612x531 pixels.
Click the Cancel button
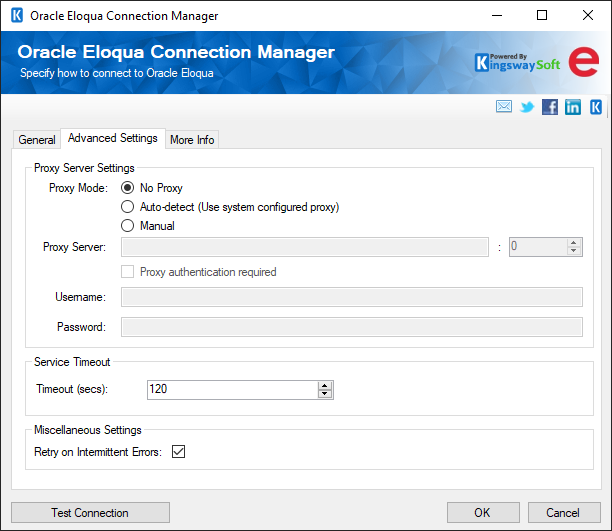coord(564,512)
